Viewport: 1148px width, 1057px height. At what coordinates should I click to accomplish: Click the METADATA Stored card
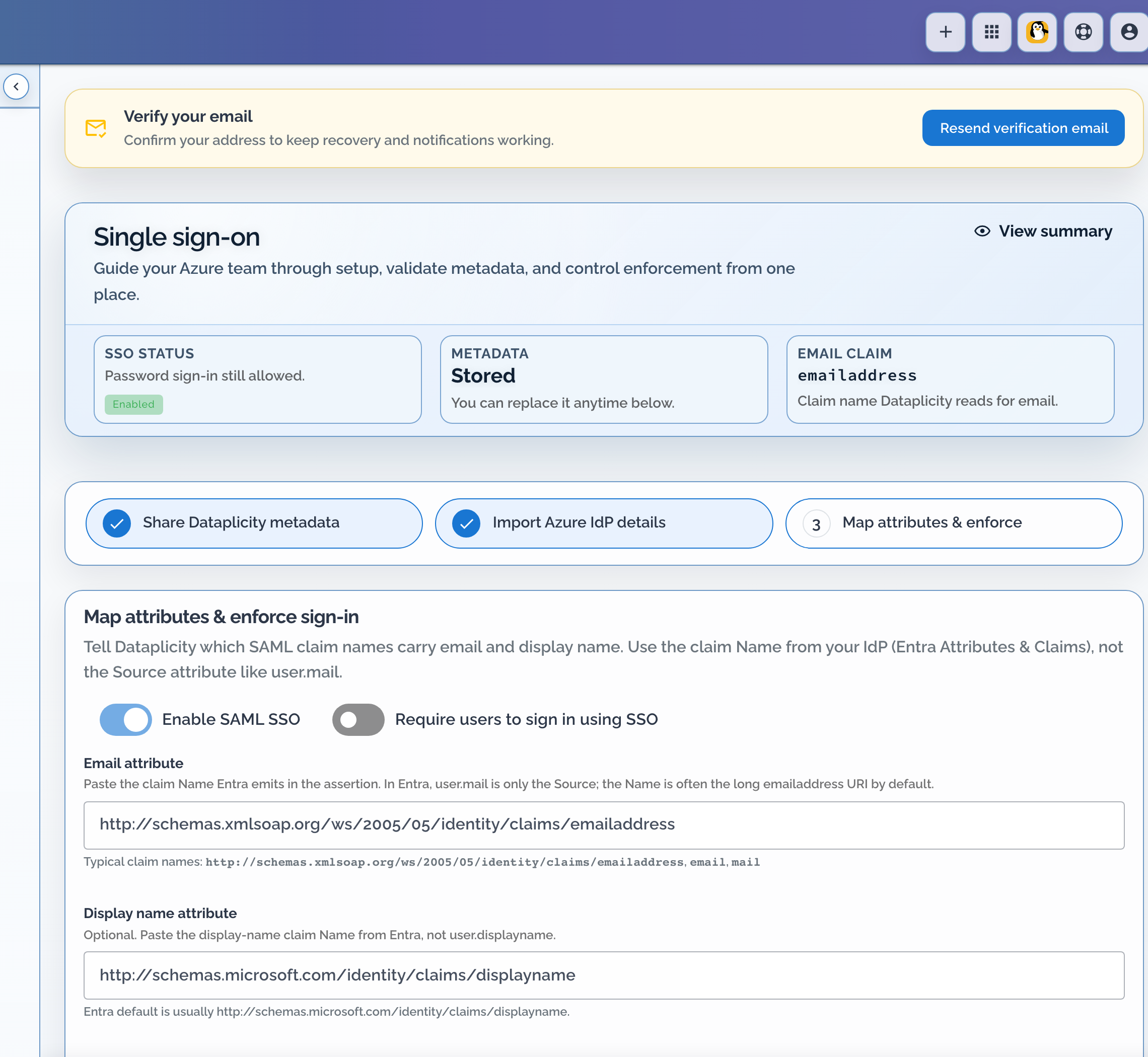coord(604,380)
